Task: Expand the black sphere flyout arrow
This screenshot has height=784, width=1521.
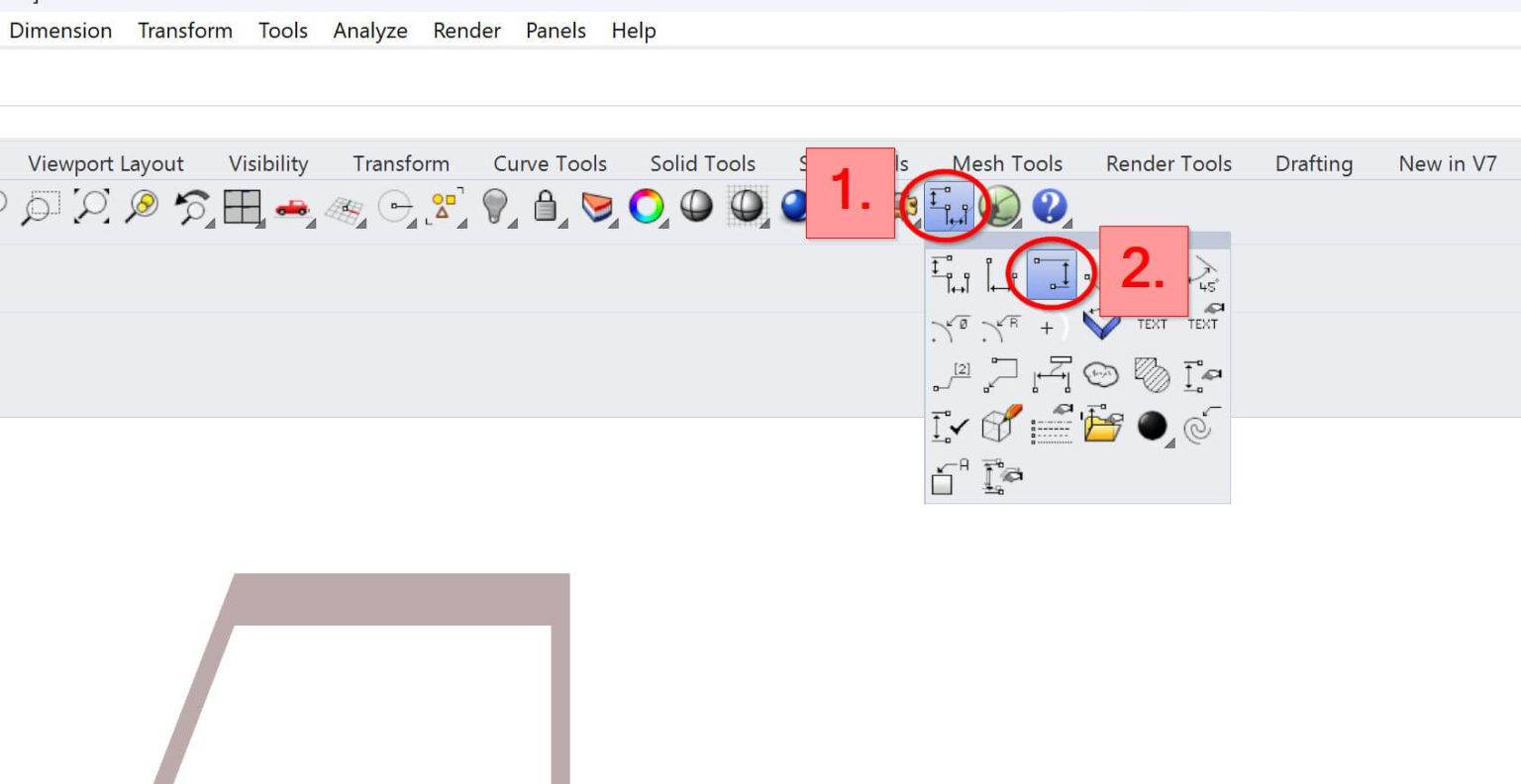Action: (1169, 443)
